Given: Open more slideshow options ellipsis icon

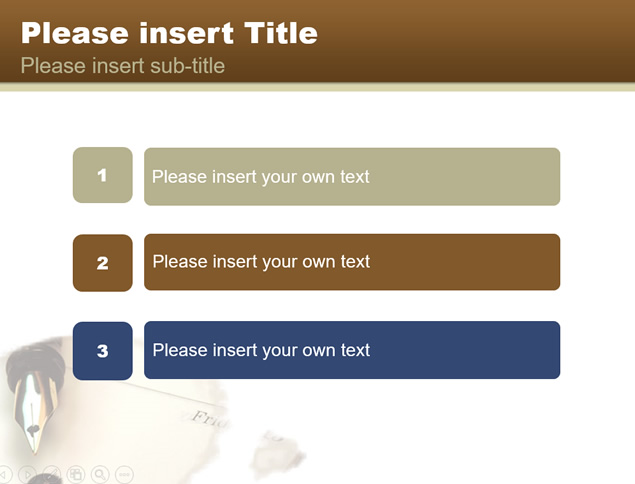Looking at the screenshot, I should [124, 474].
